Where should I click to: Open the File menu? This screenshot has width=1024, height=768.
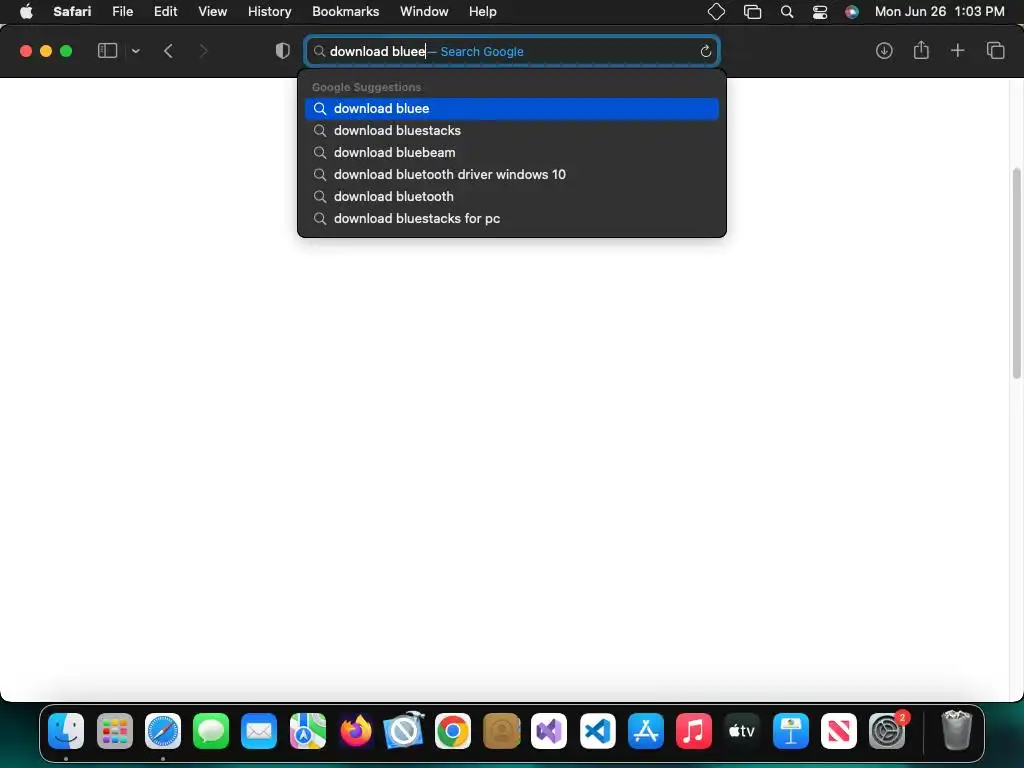123,11
